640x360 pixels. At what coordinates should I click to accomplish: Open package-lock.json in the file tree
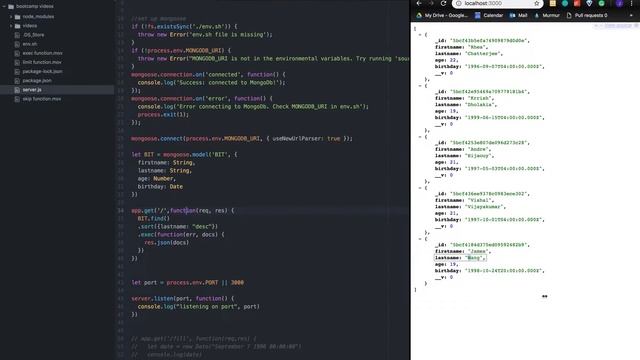tap(42, 71)
